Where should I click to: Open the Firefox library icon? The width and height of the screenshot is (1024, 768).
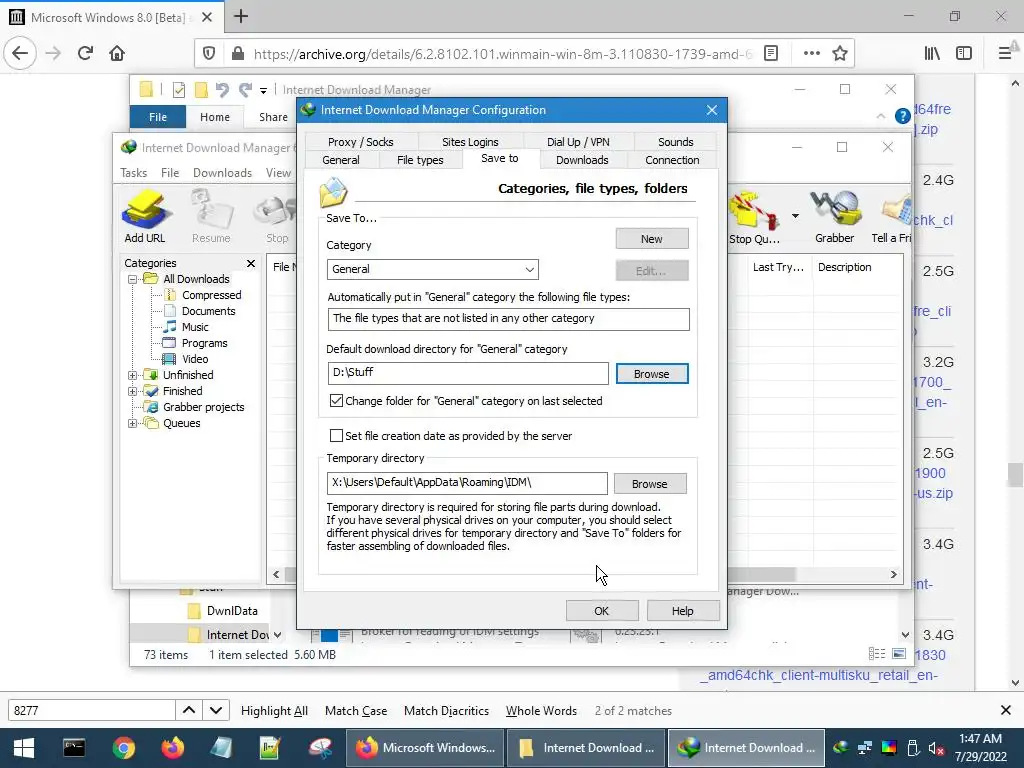pos(932,54)
